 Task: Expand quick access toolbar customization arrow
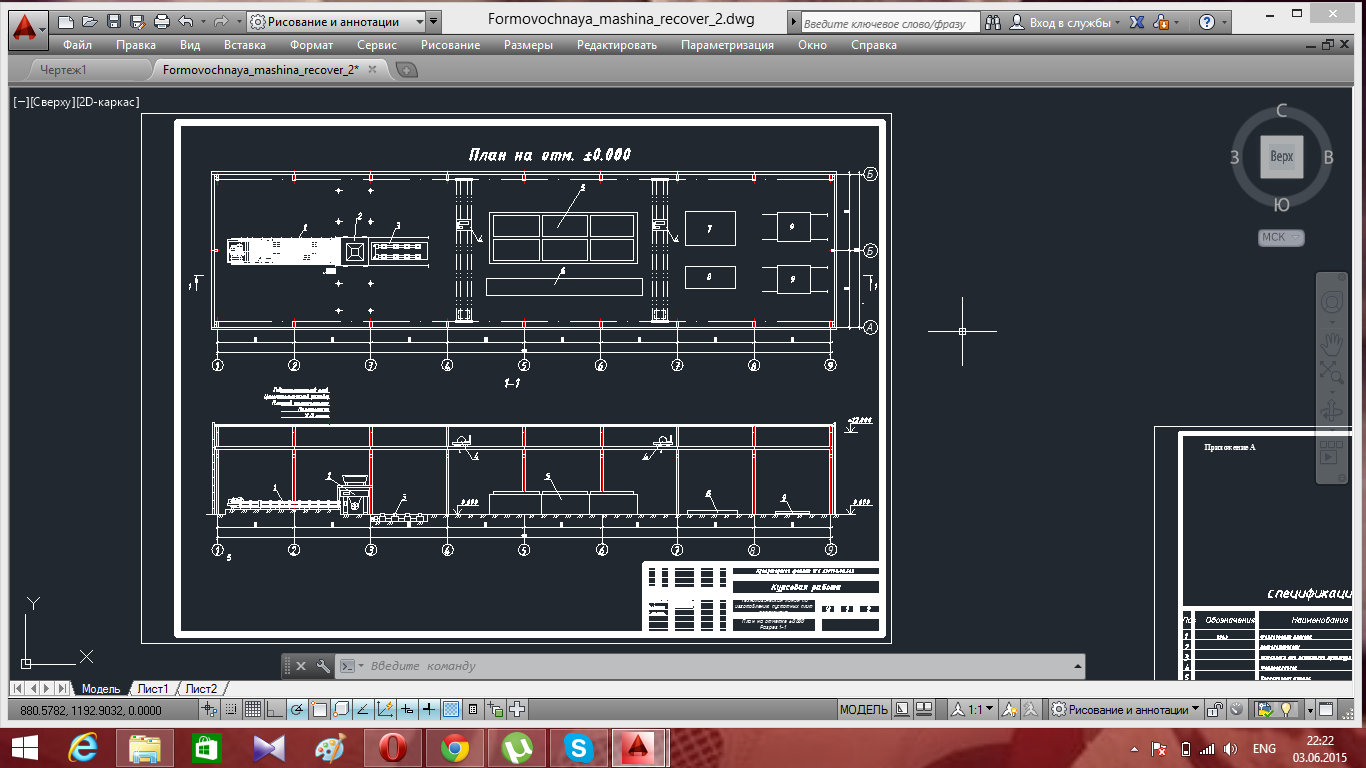coord(433,21)
